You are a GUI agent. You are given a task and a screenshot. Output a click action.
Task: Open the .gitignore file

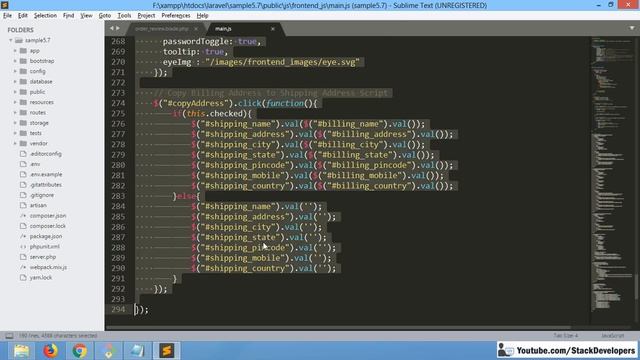42,195
